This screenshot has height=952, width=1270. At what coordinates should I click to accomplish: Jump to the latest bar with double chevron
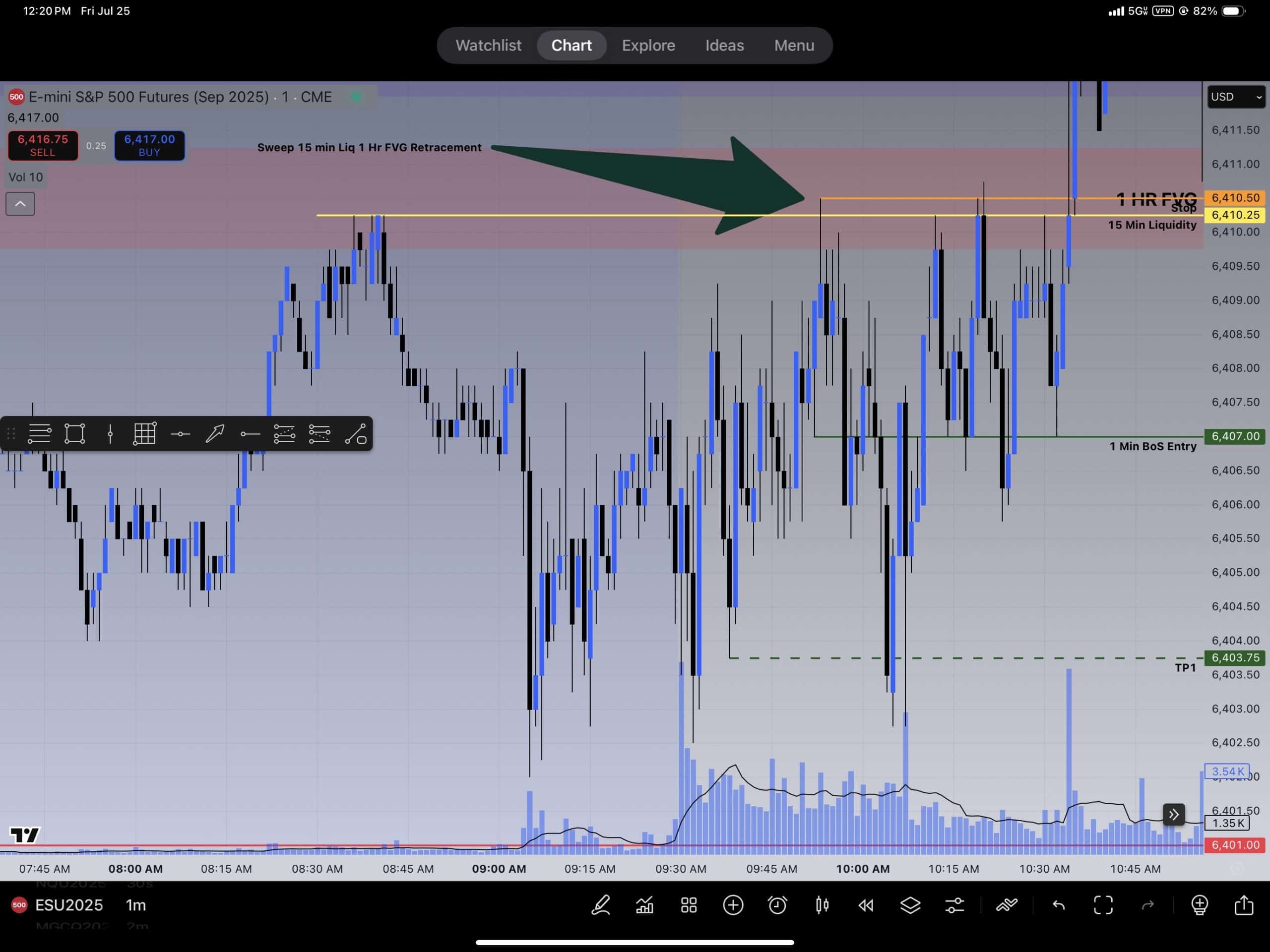1174,814
